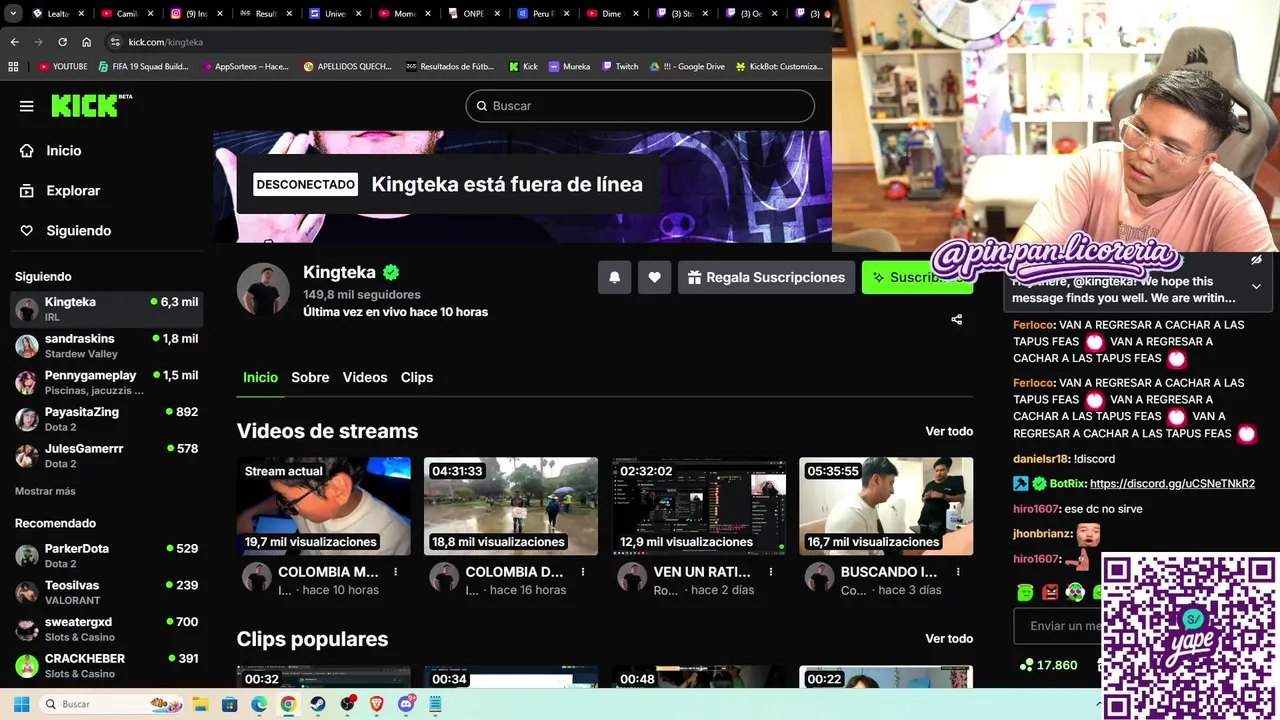Open Pennygameplay channel from the sidebar

tap(106, 383)
